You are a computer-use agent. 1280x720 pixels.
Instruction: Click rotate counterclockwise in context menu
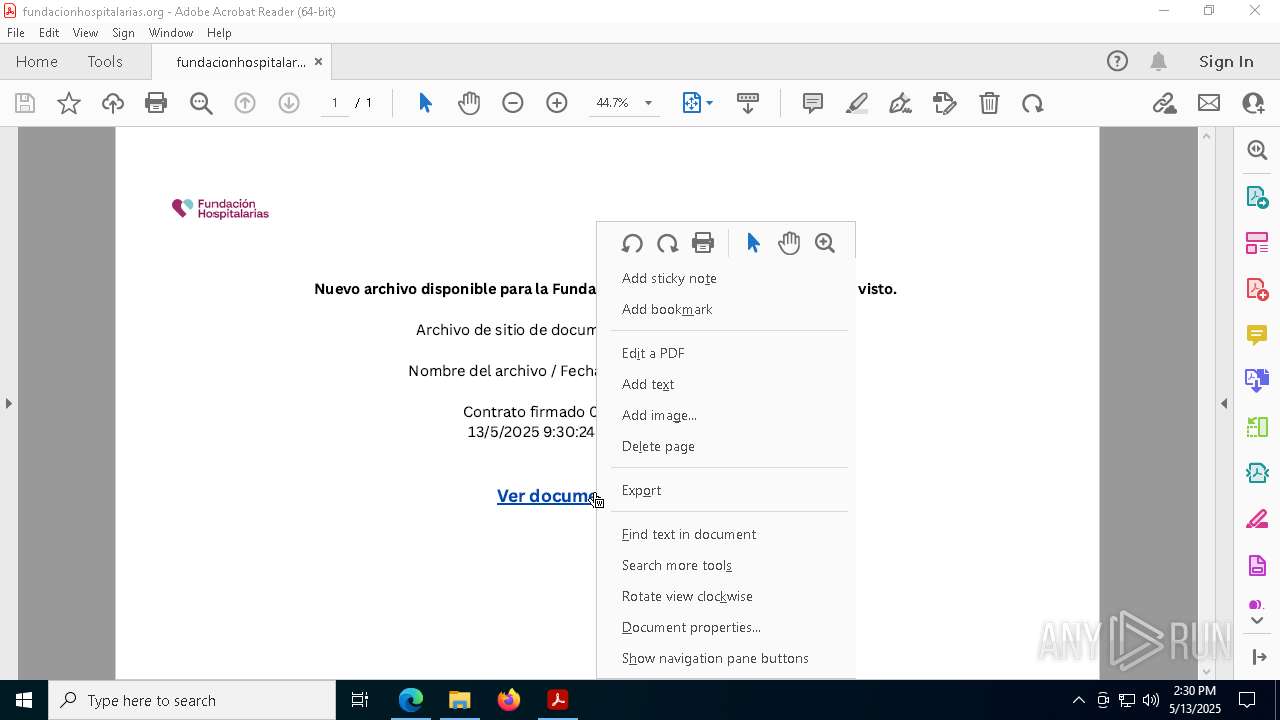pyautogui.click(x=632, y=243)
